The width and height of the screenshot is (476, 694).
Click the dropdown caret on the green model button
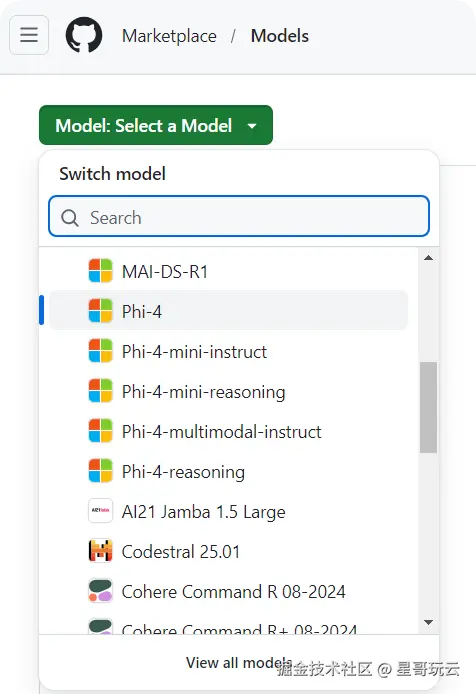tap(252, 126)
